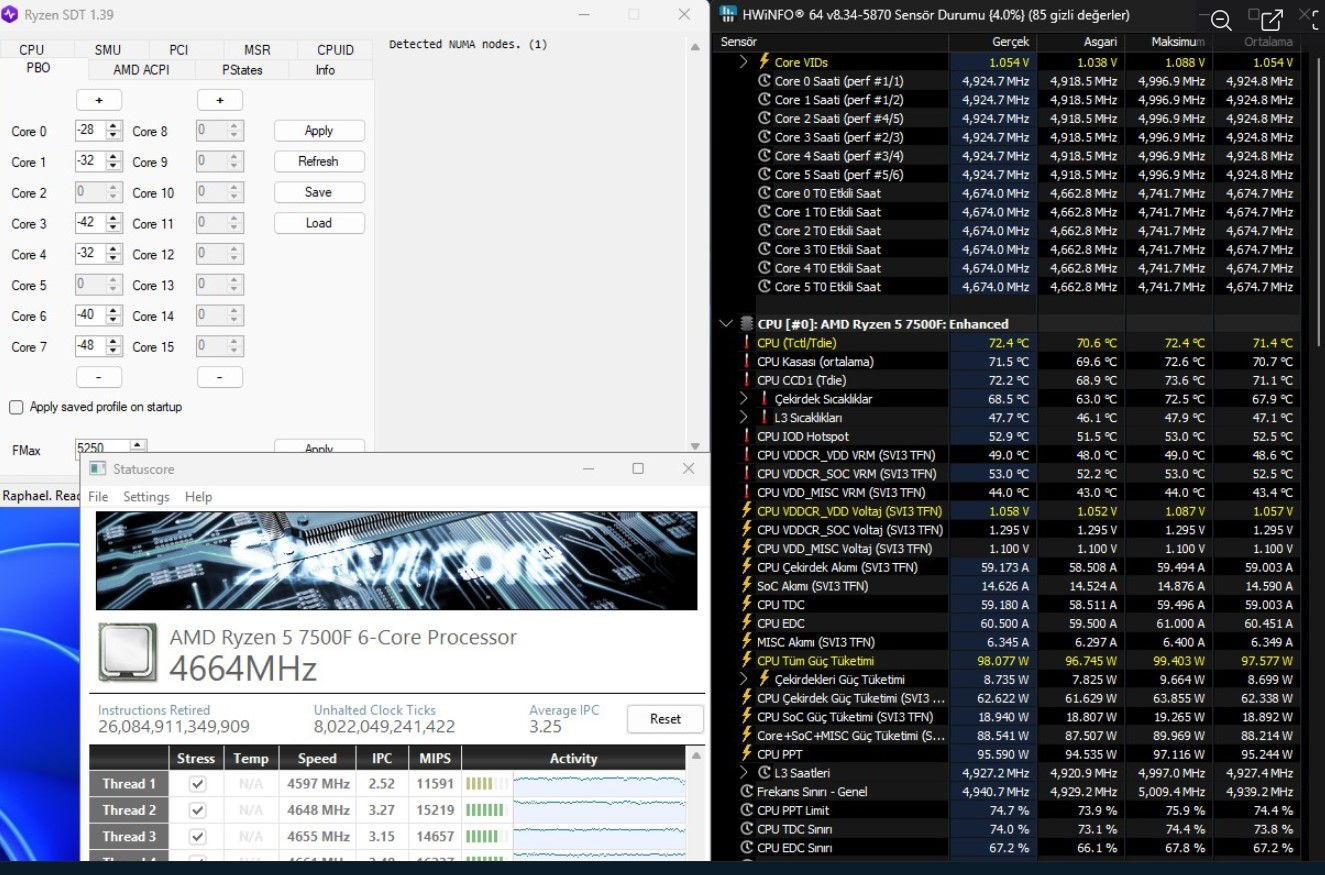Click clock icon beside Frekans Sınırı - Genel

coord(746,792)
